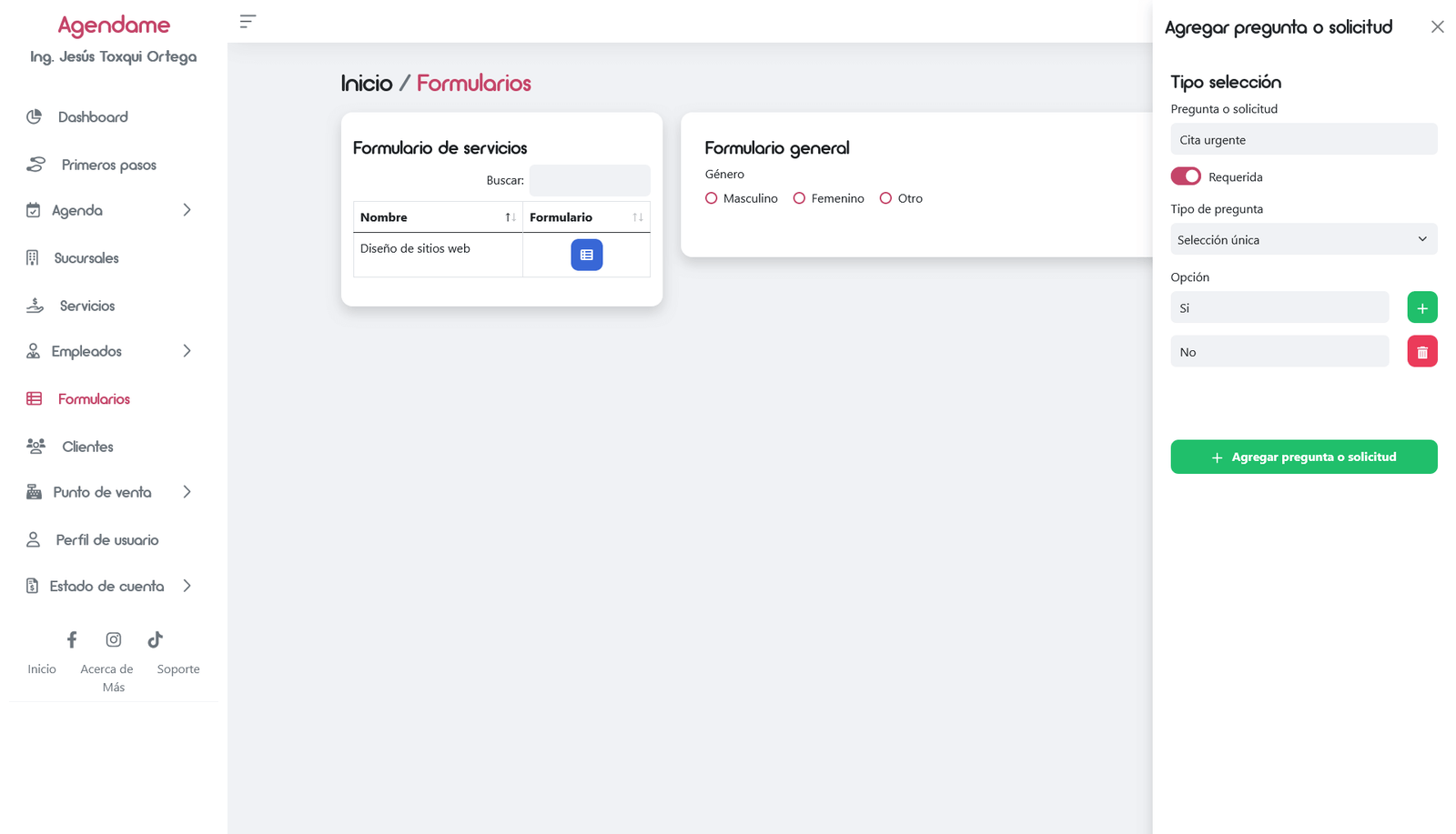Select the Femenino gender option
The width and height of the screenshot is (1456, 834).
[799, 198]
